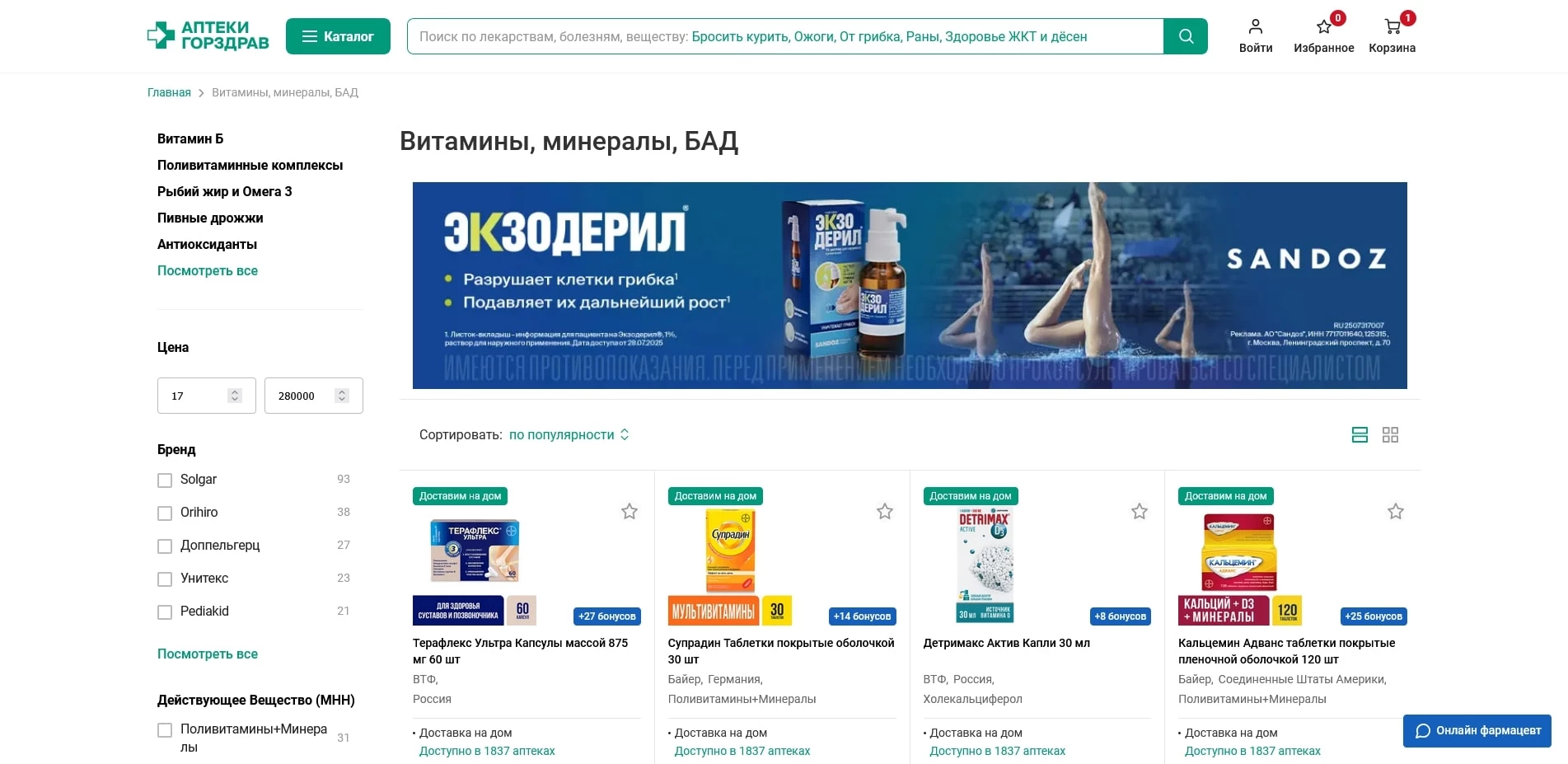The image size is (1568, 764).
Task: Select Поливитаминные комплексы category
Action: pyautogui.click(x=250, y=166)
